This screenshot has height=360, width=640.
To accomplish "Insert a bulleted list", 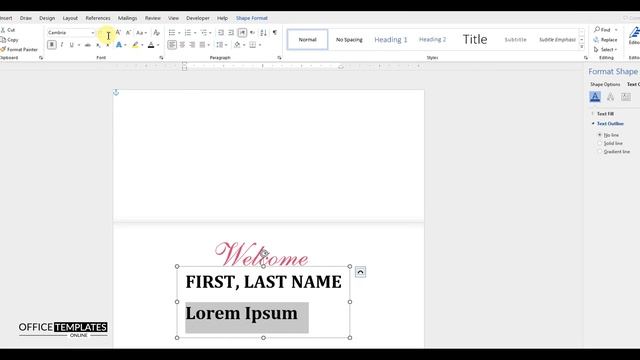I will tap(172, 33).
